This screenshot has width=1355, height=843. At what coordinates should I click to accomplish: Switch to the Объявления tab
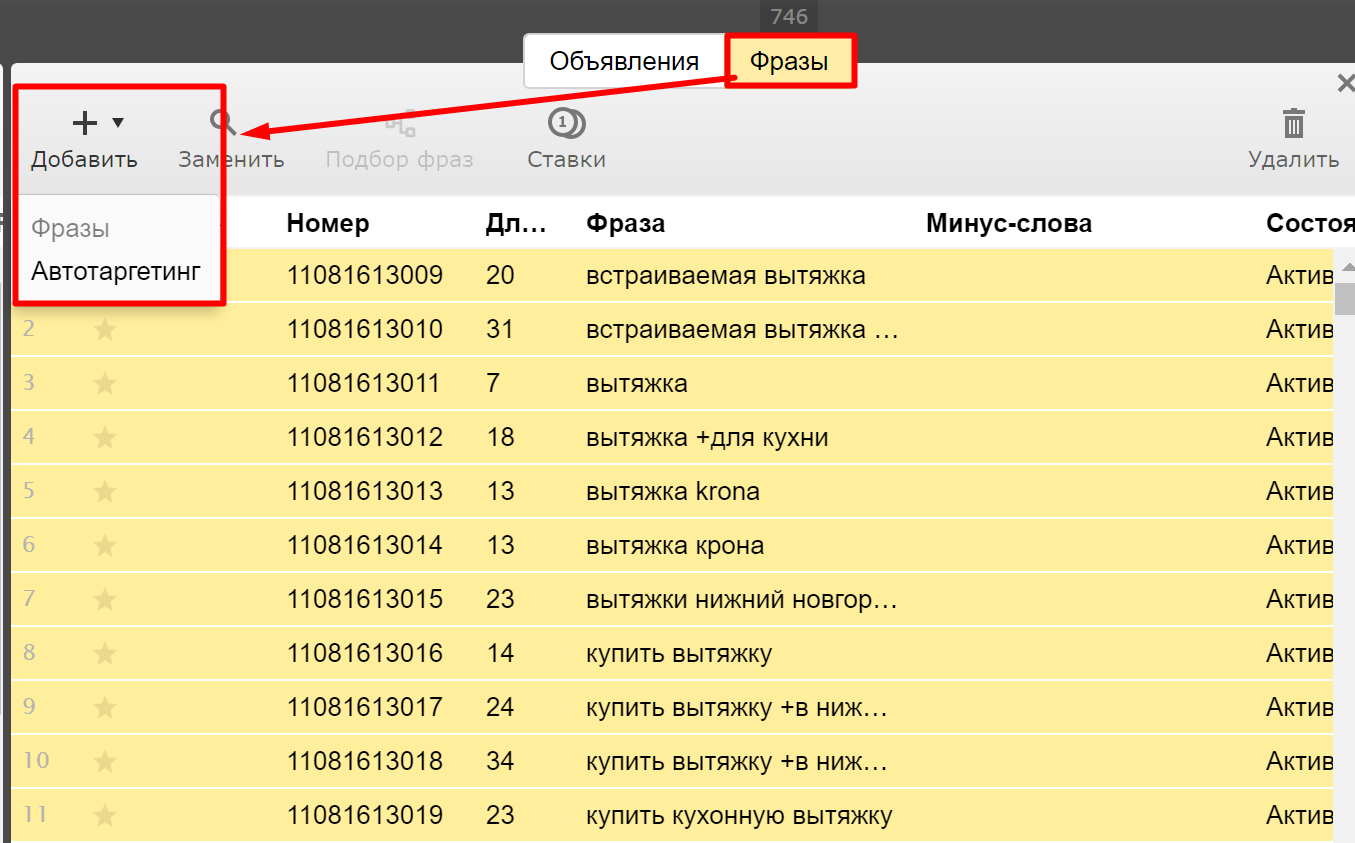coord(624,61)
